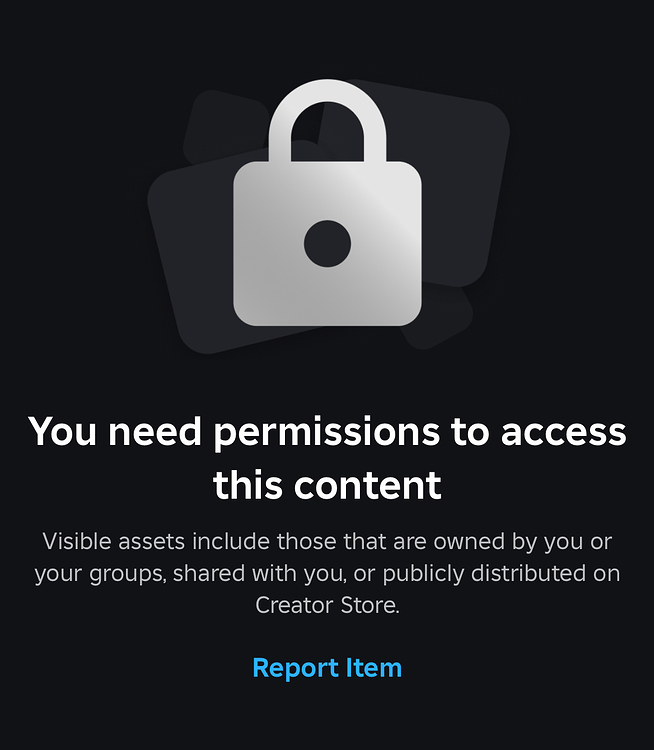Click the "Visible assets include those" sentence line
This screenshot has height=750, width=654.
(x=327, y=542)
